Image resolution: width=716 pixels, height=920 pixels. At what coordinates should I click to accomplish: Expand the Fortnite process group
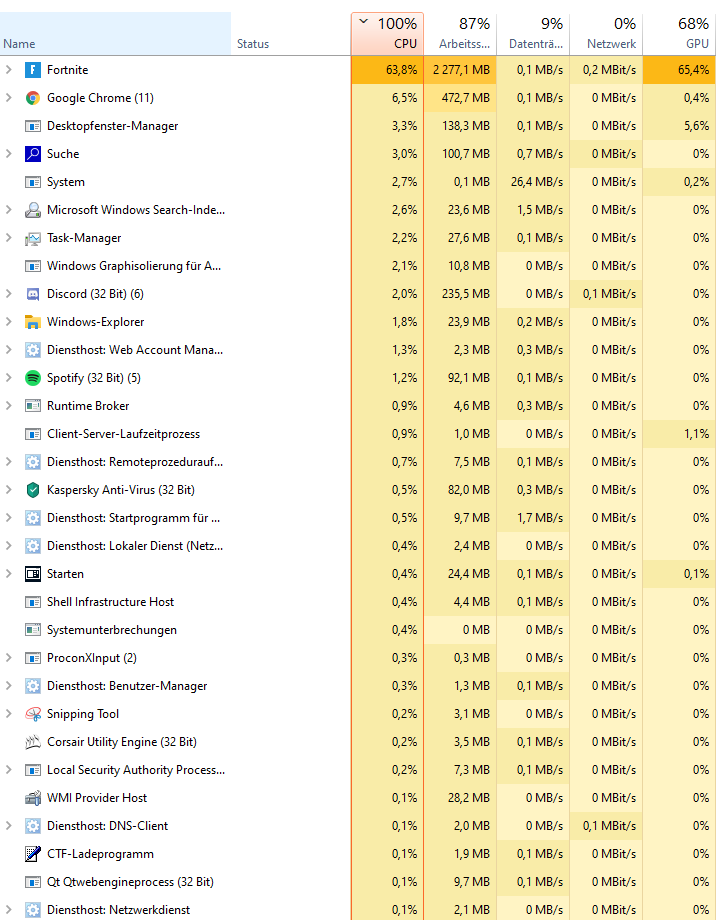[9, 70]
